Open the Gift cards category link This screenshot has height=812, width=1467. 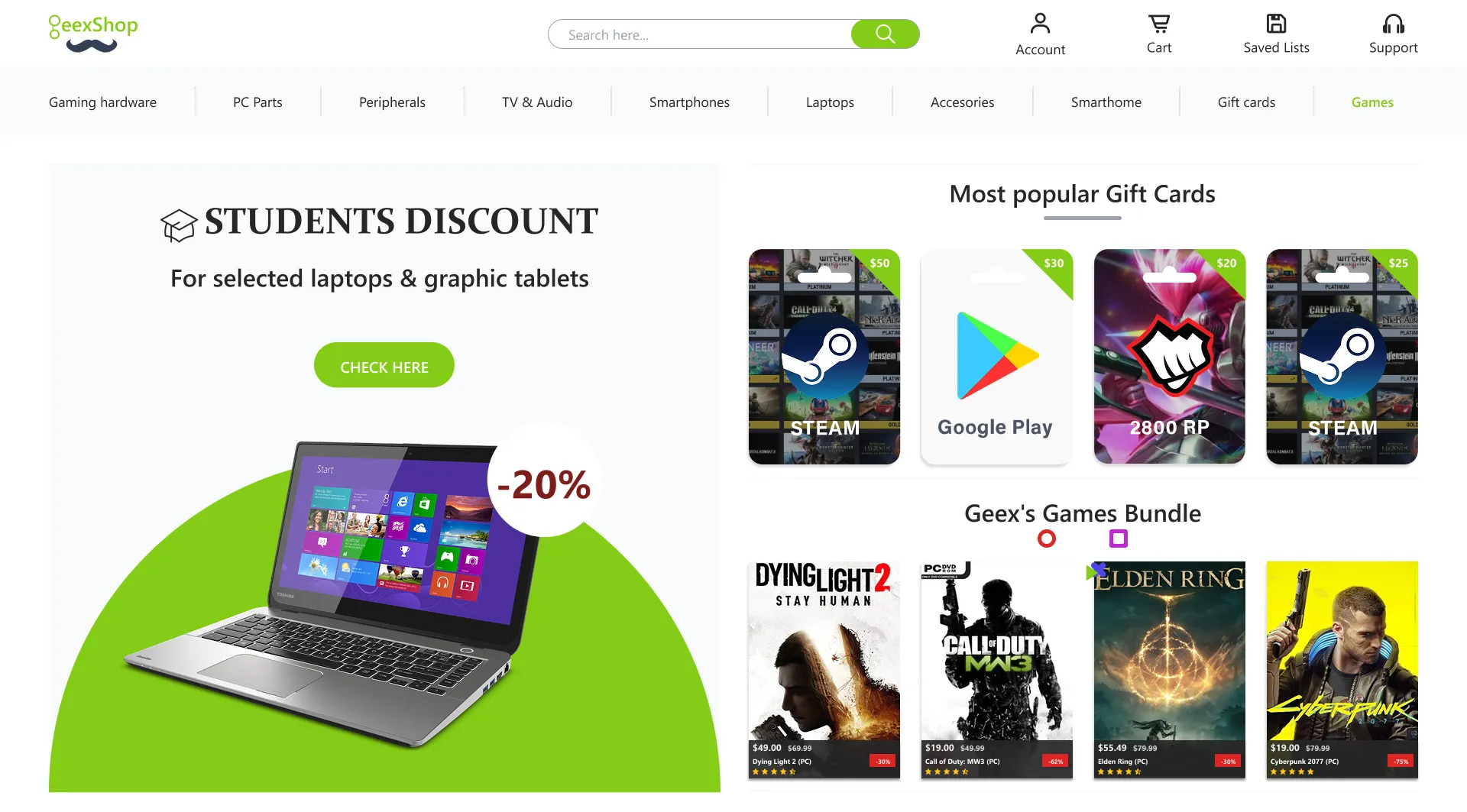tap(1246, 102)
